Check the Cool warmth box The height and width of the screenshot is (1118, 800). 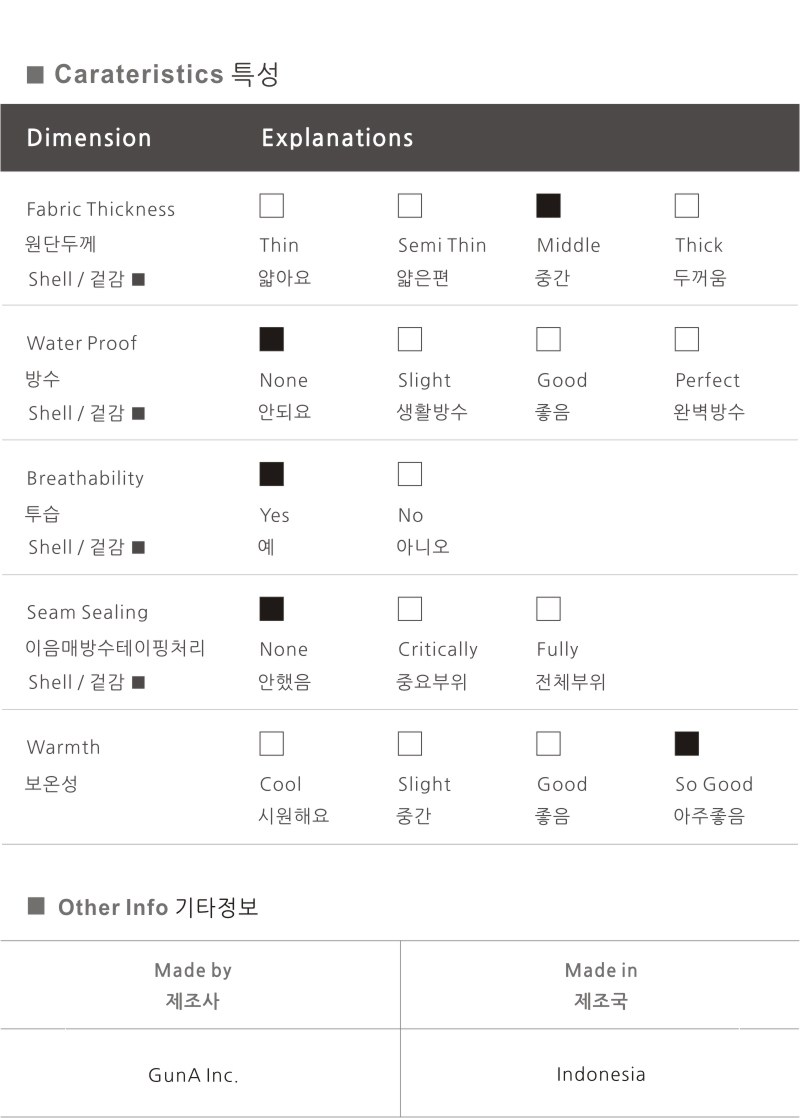tap(271, 744)
